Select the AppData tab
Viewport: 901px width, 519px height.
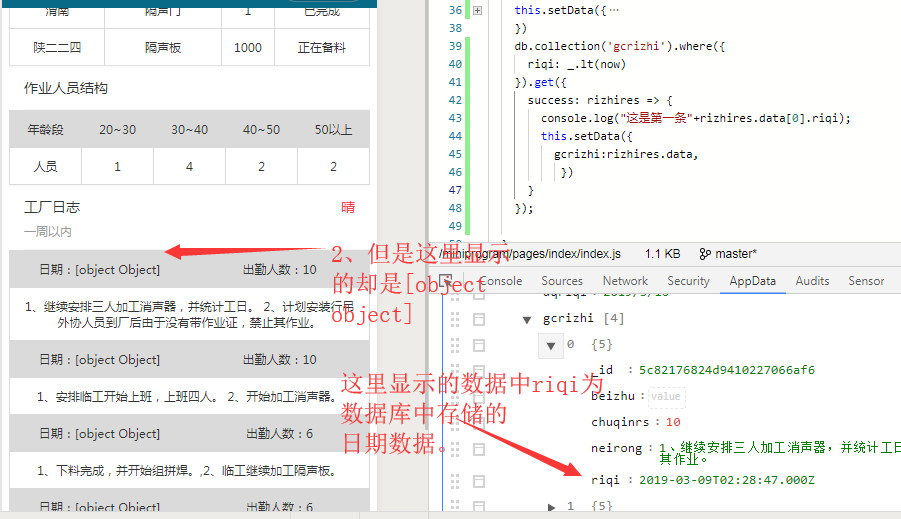pos(752,280)
